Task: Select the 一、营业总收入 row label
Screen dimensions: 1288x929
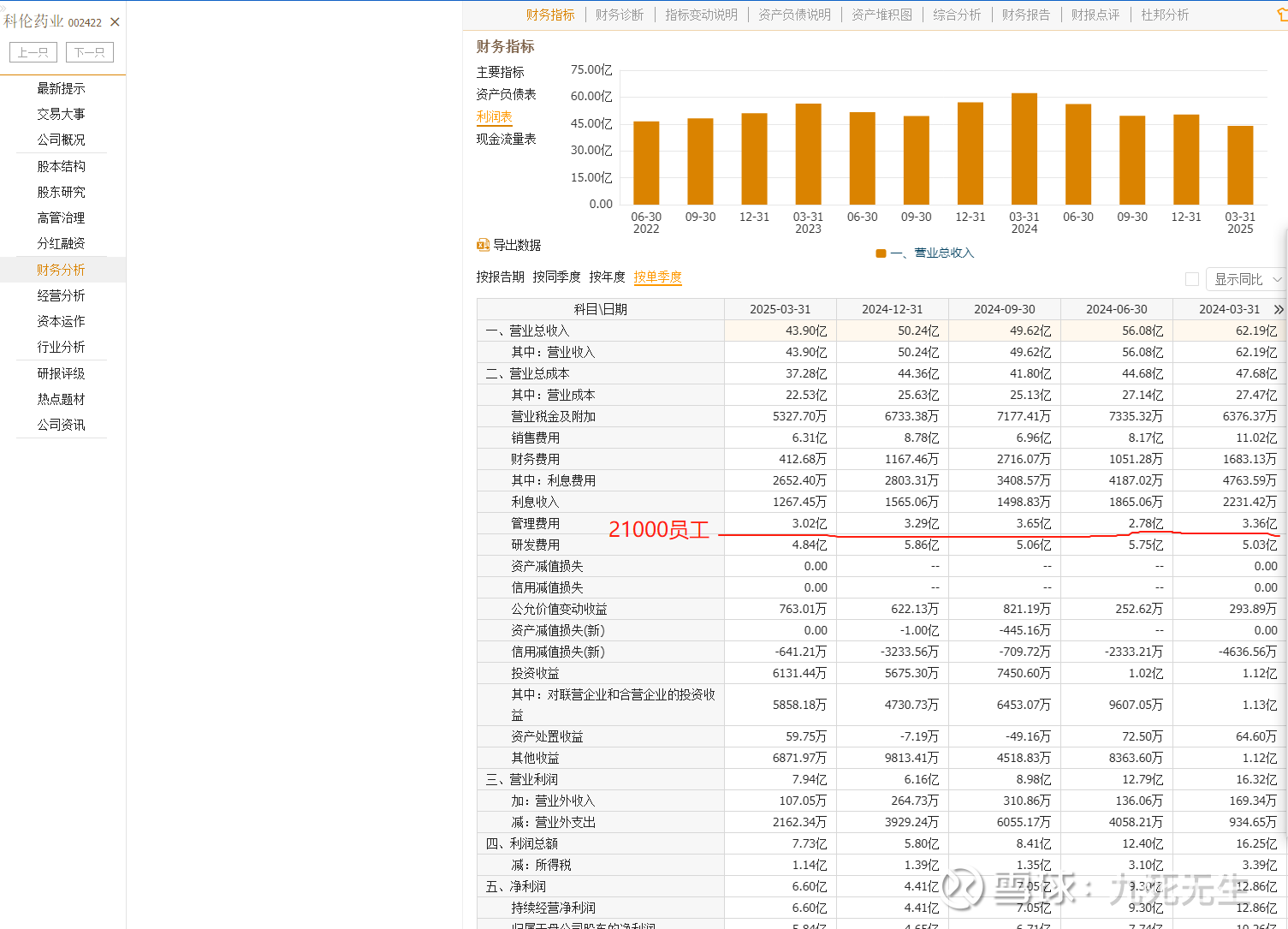Action: point(527,331)
